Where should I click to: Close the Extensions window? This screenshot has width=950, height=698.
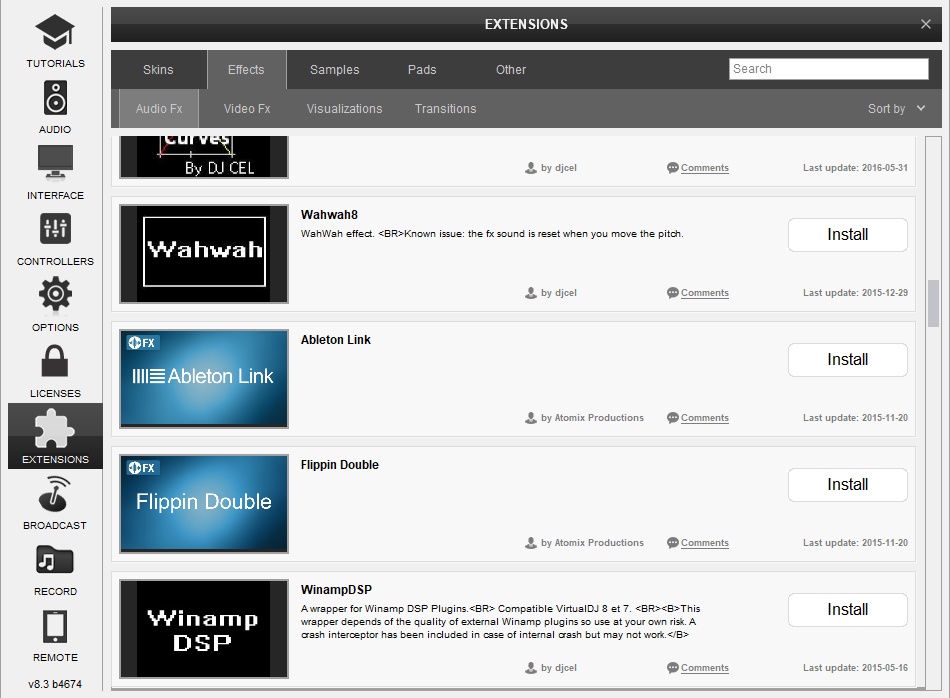click(x=925, y=24)
